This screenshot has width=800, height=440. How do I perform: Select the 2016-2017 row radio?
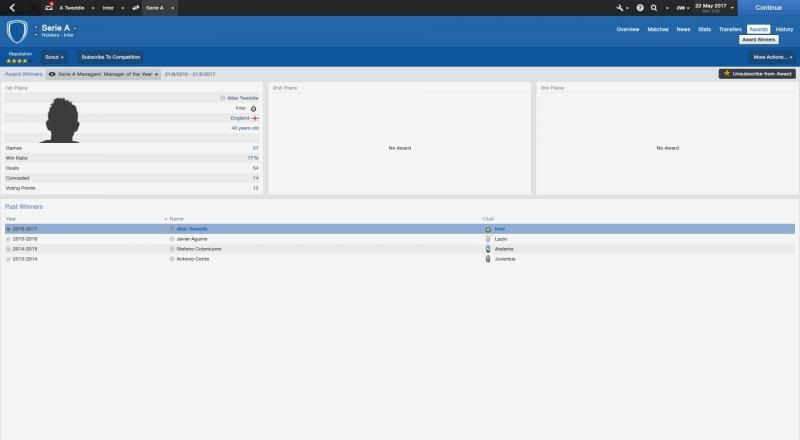(x=8, y=229)
